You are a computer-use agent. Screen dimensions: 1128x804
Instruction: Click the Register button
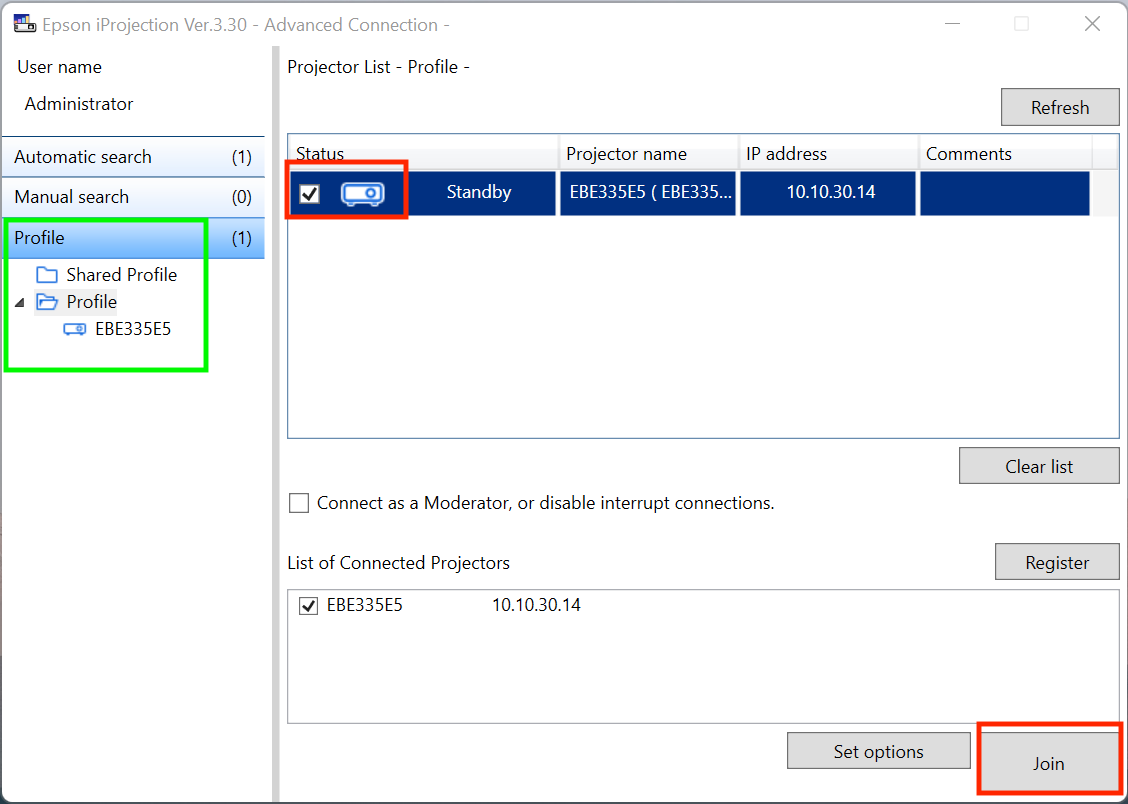[x=1057, y=562]
